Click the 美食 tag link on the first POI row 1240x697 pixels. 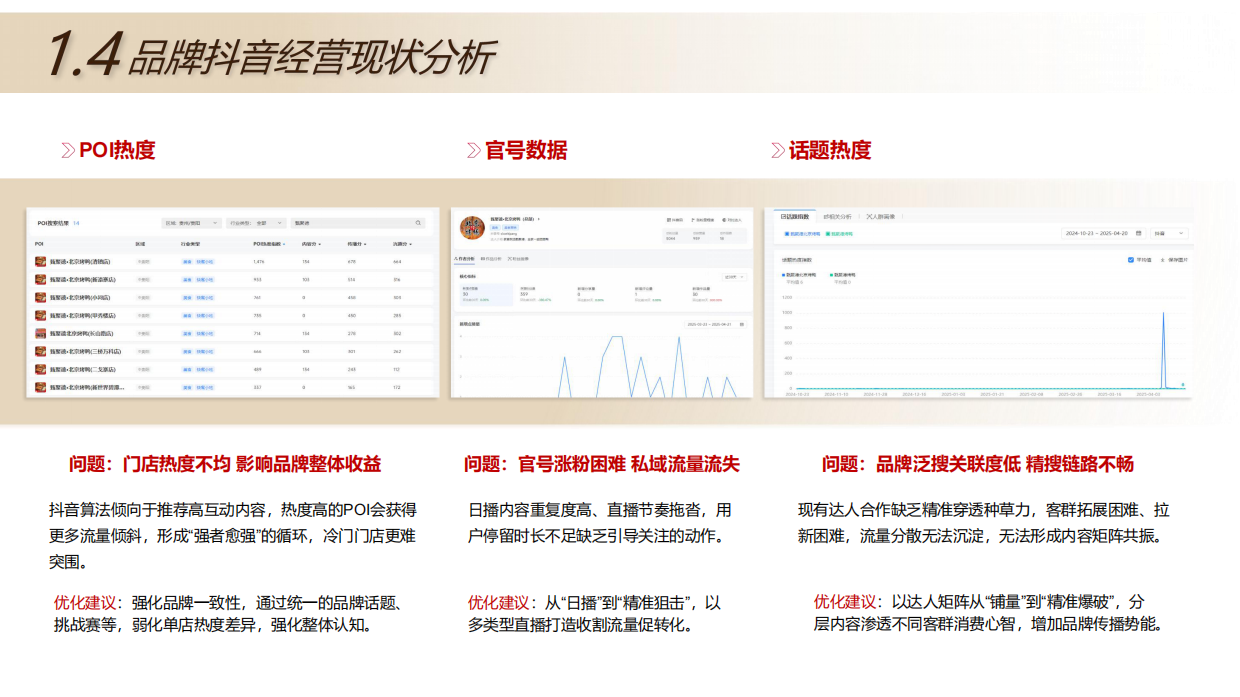[x=185, y=262]
